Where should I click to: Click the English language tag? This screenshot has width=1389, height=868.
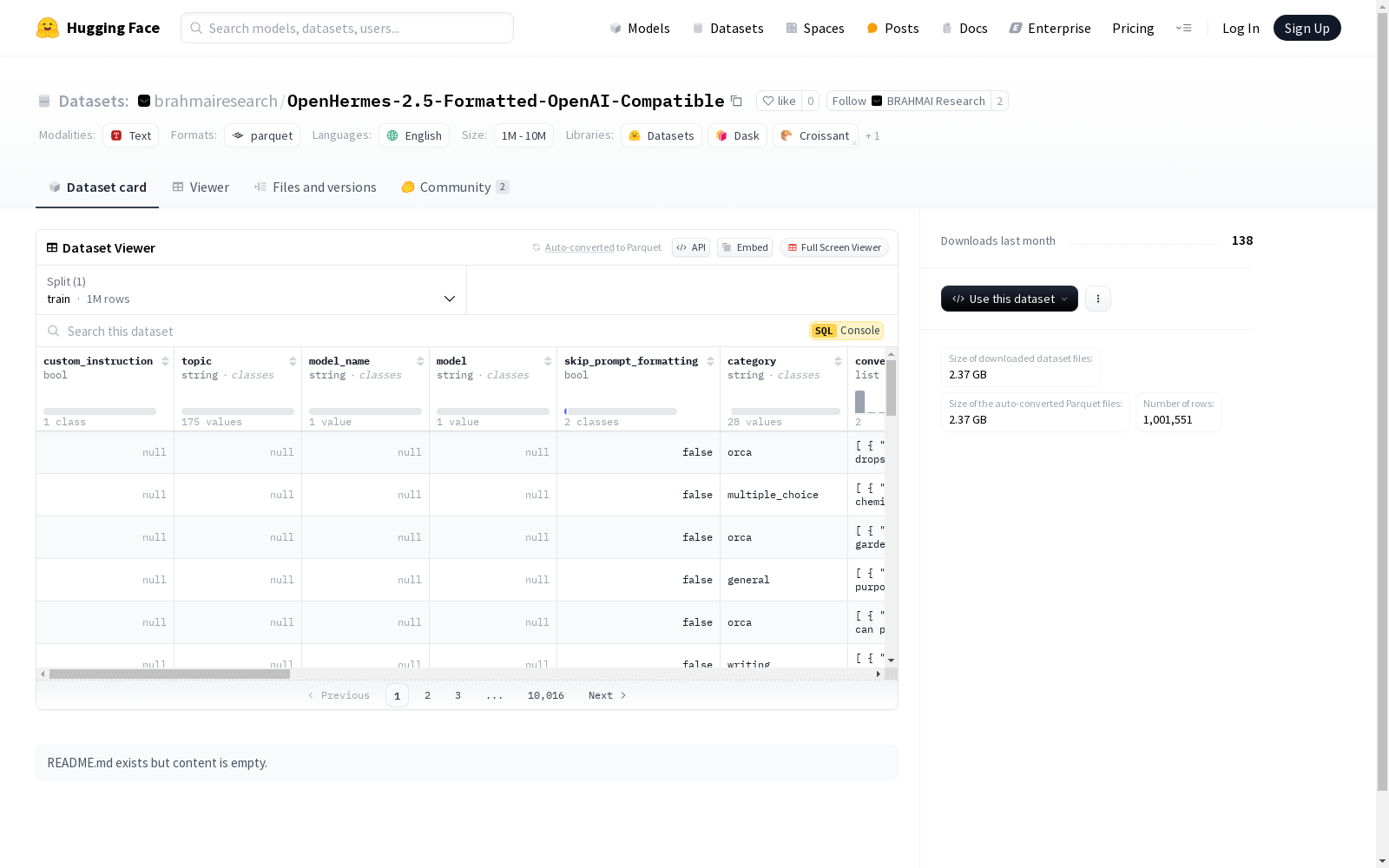[414, 135]
